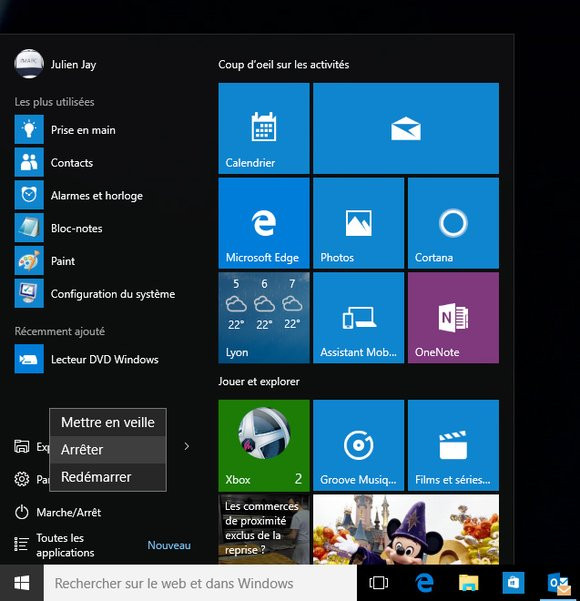Click the Lecteur DVD Windows label
The height and width of the screenshot is (601, 580).
tap(105, 360)
